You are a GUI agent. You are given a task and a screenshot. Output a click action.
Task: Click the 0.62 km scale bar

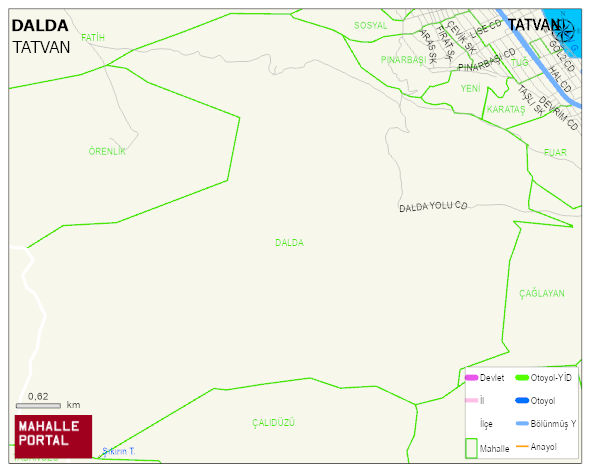click(38, 406)
